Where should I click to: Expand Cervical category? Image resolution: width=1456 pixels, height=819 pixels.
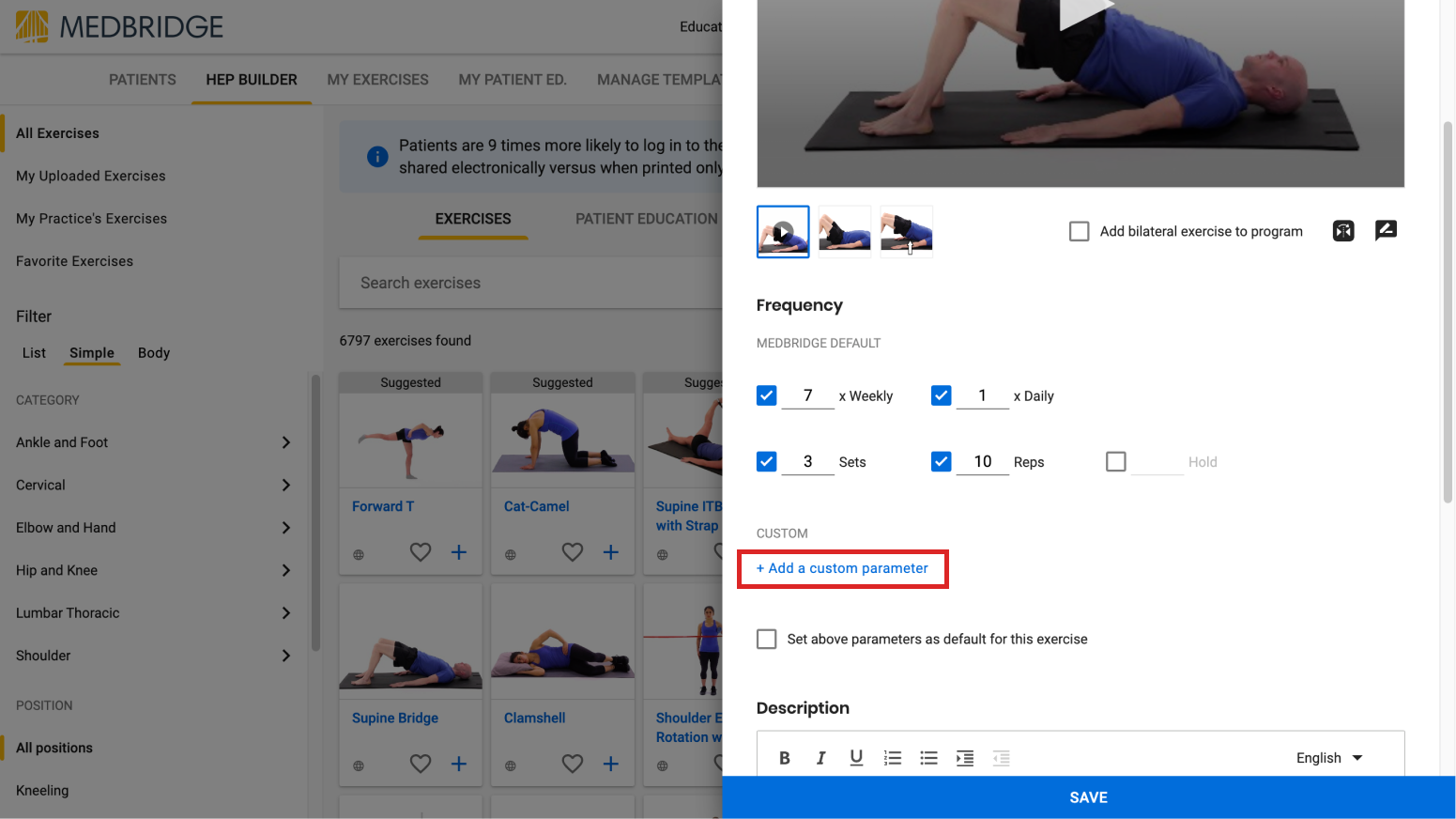click(x=286, y=485)
